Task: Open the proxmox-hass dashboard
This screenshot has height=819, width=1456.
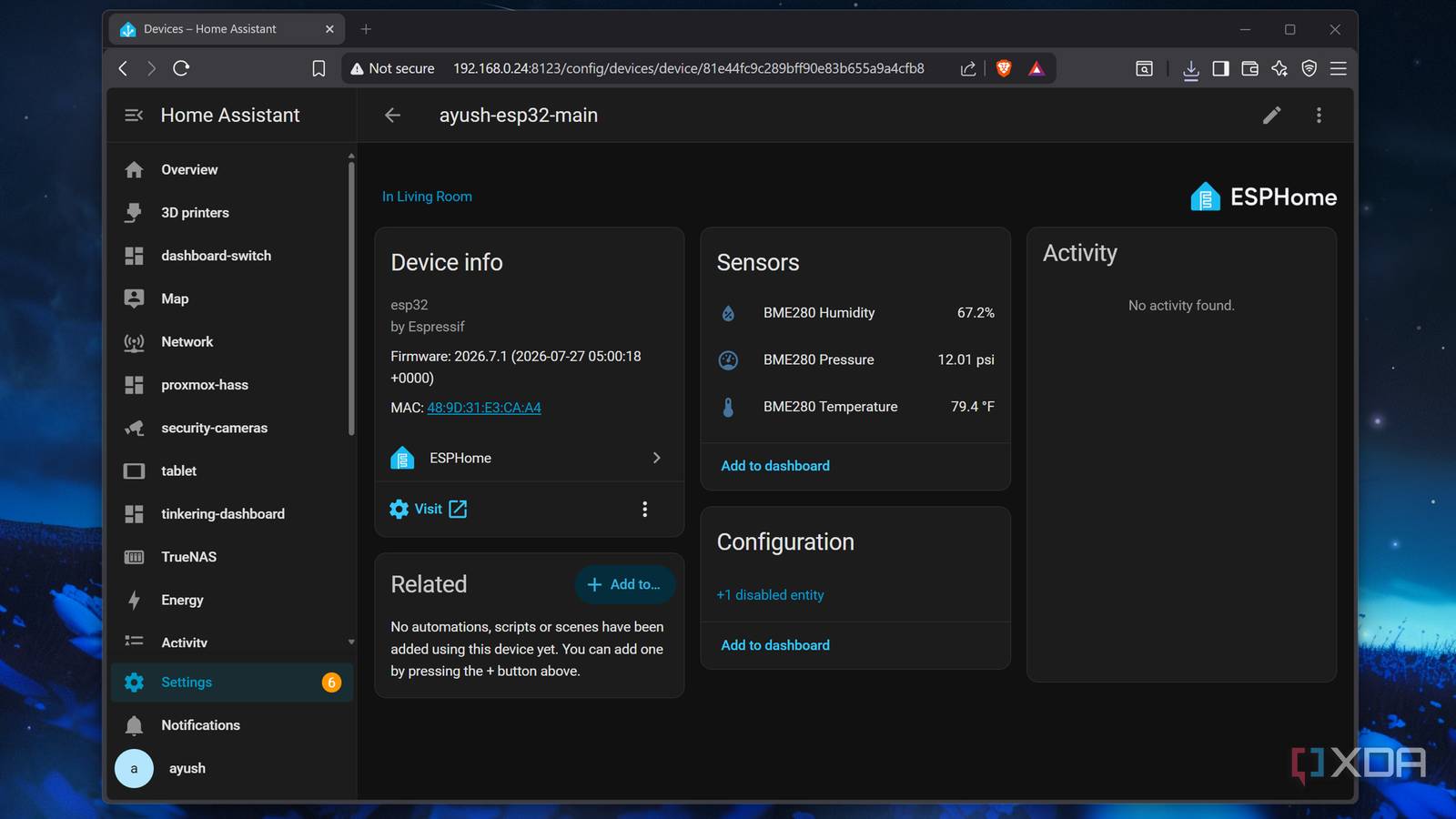Action: pos(231,385)
